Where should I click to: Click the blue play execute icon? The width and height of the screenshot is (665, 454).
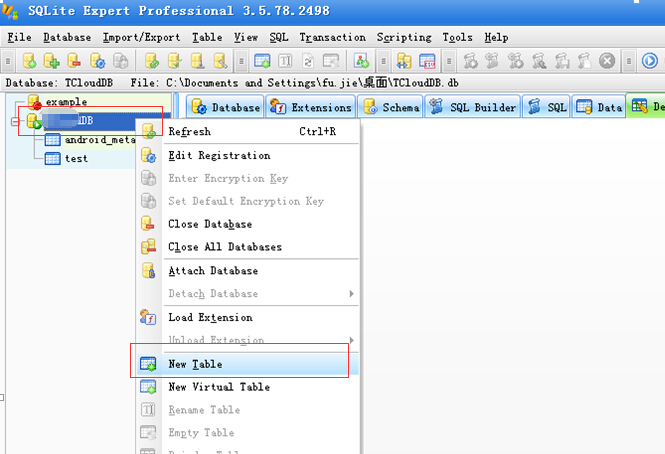649,61
